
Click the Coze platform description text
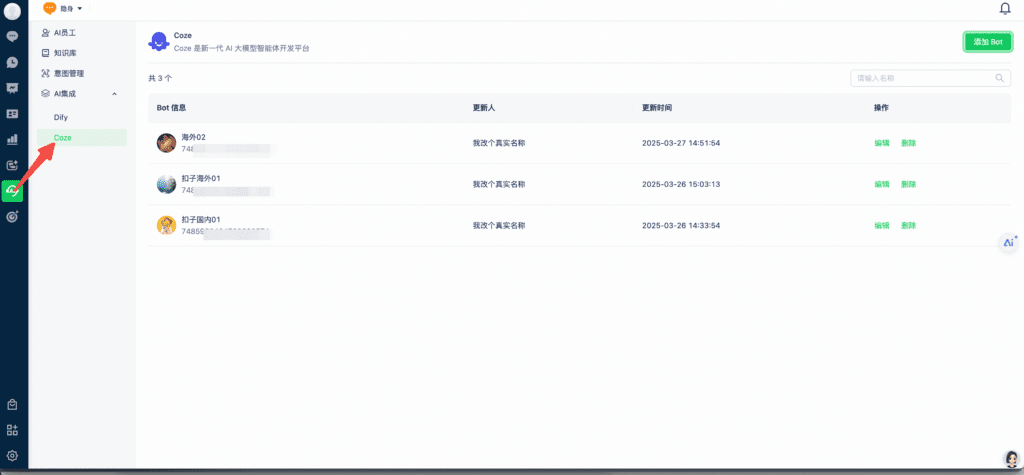[x=242, y=49]
